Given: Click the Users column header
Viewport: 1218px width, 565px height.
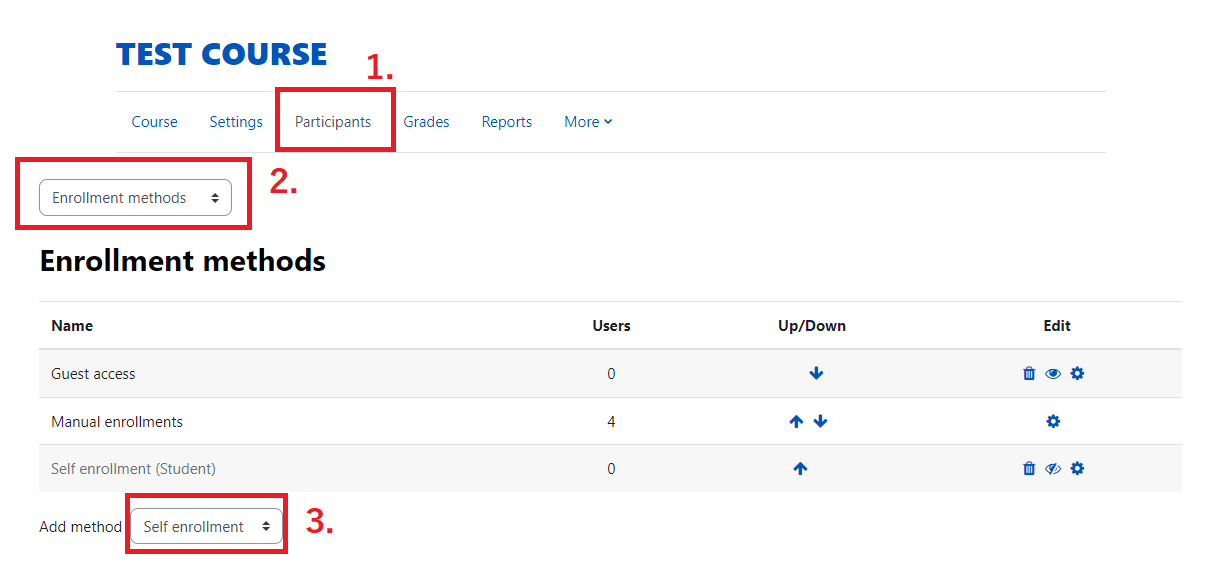Looking at the screenshot, I should pos(612,326).
